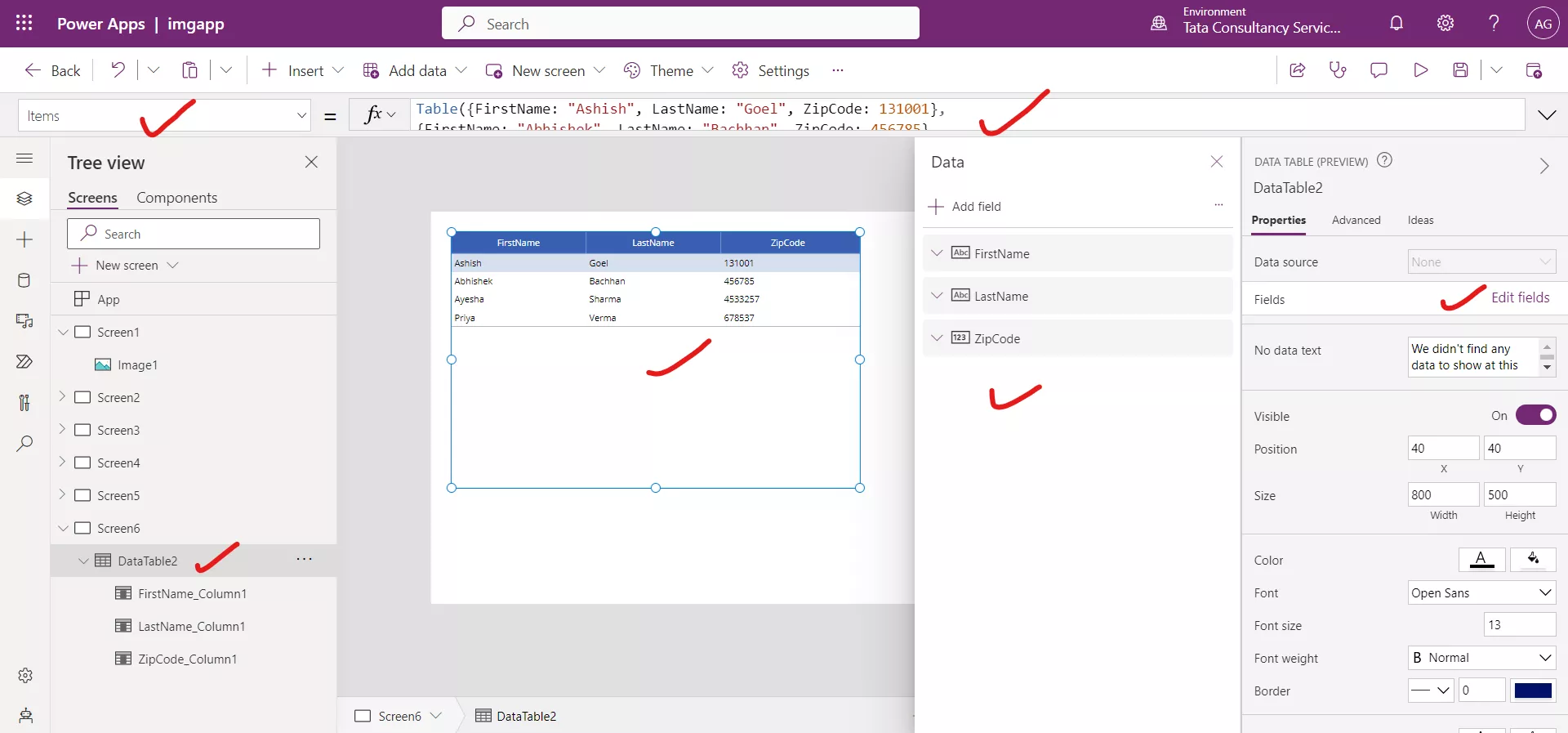Click Edit fields link

(1520, 297)
